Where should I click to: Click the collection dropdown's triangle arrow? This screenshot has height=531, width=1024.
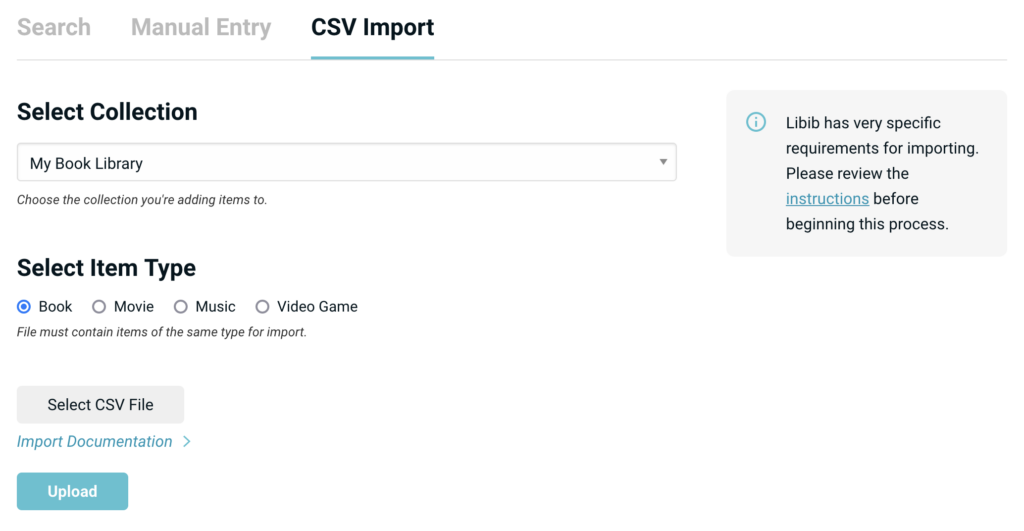663,162
